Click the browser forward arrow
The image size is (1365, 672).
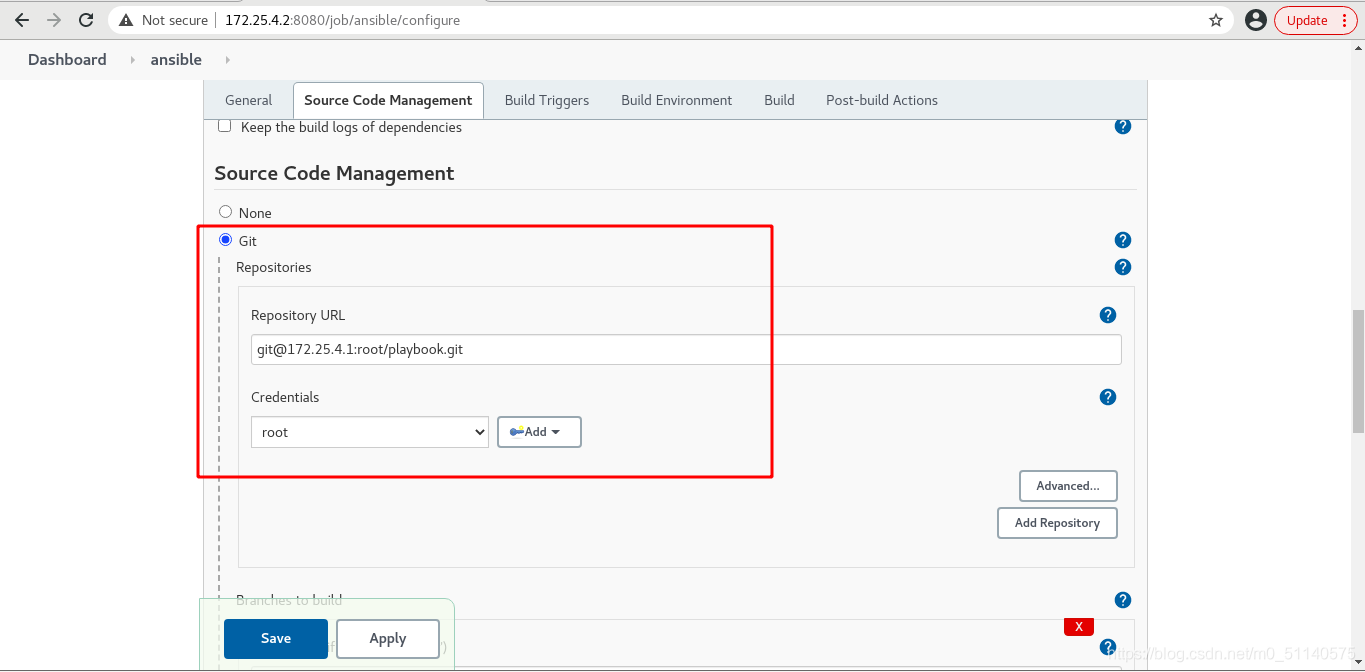click(54, 20)
